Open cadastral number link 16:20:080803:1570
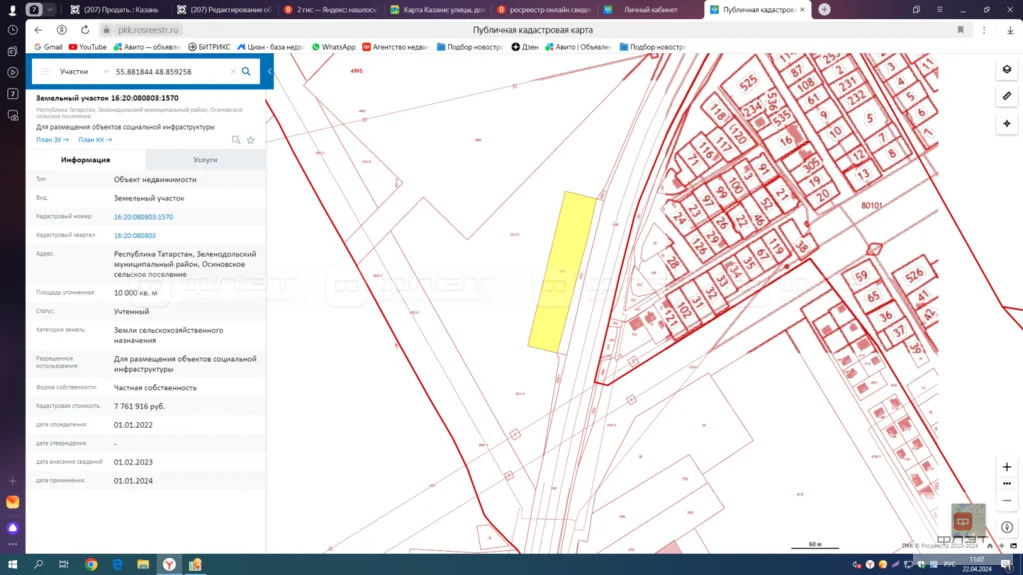 [x=143, y=217]
